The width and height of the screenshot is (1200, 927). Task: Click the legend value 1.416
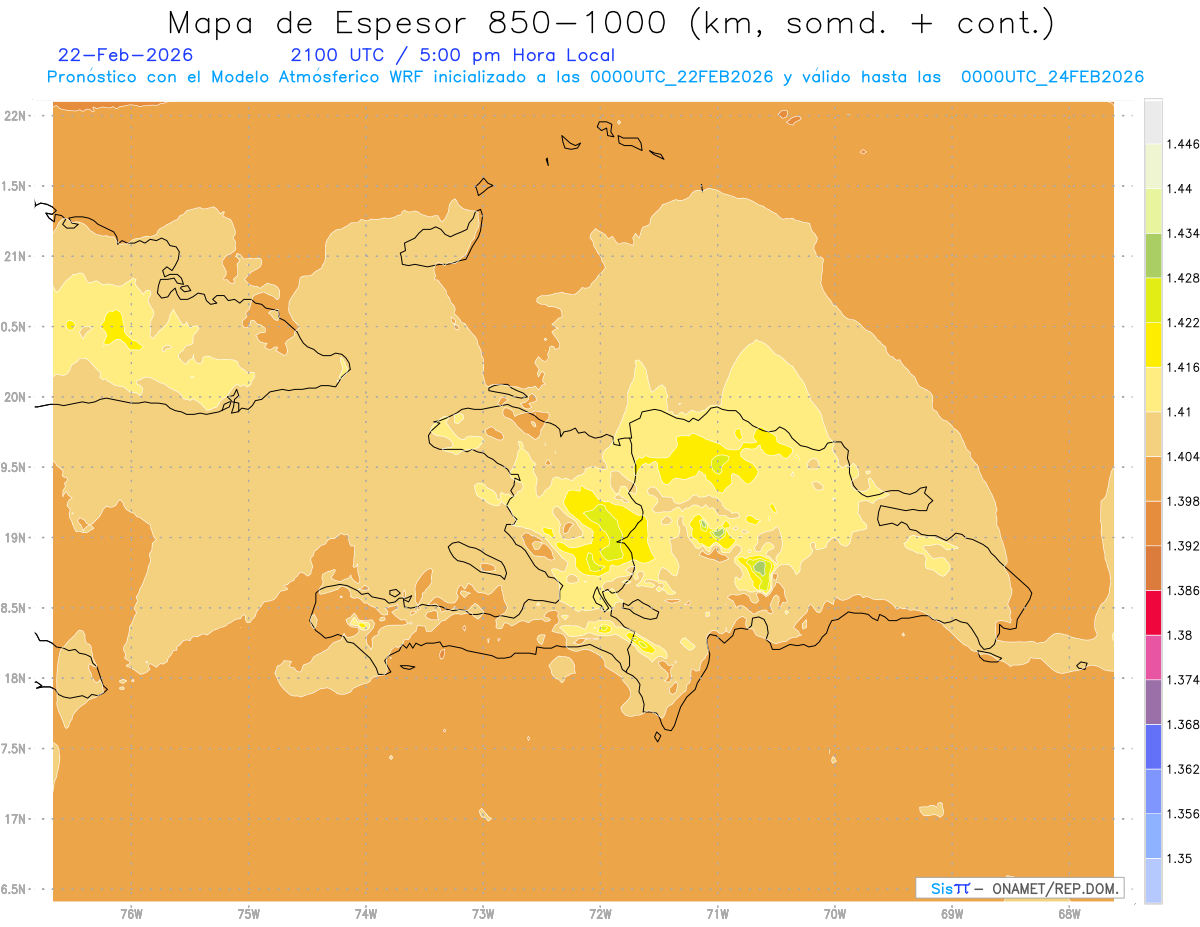(1183, 367)
